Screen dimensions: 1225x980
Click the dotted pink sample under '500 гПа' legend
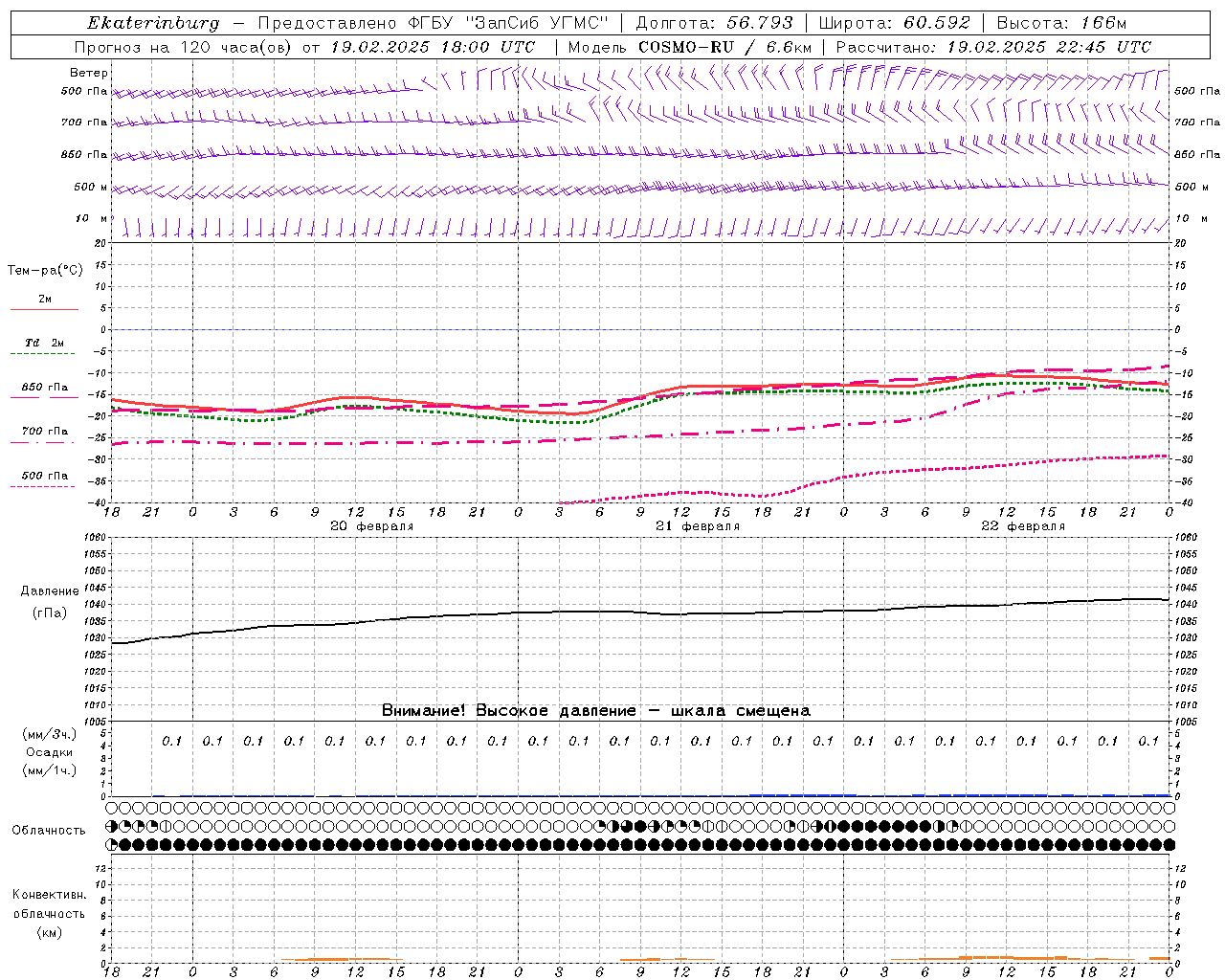tap(44, 486)
